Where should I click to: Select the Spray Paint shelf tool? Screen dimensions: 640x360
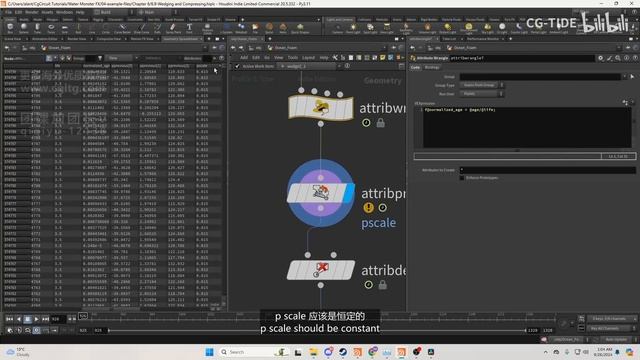point(173,28)
